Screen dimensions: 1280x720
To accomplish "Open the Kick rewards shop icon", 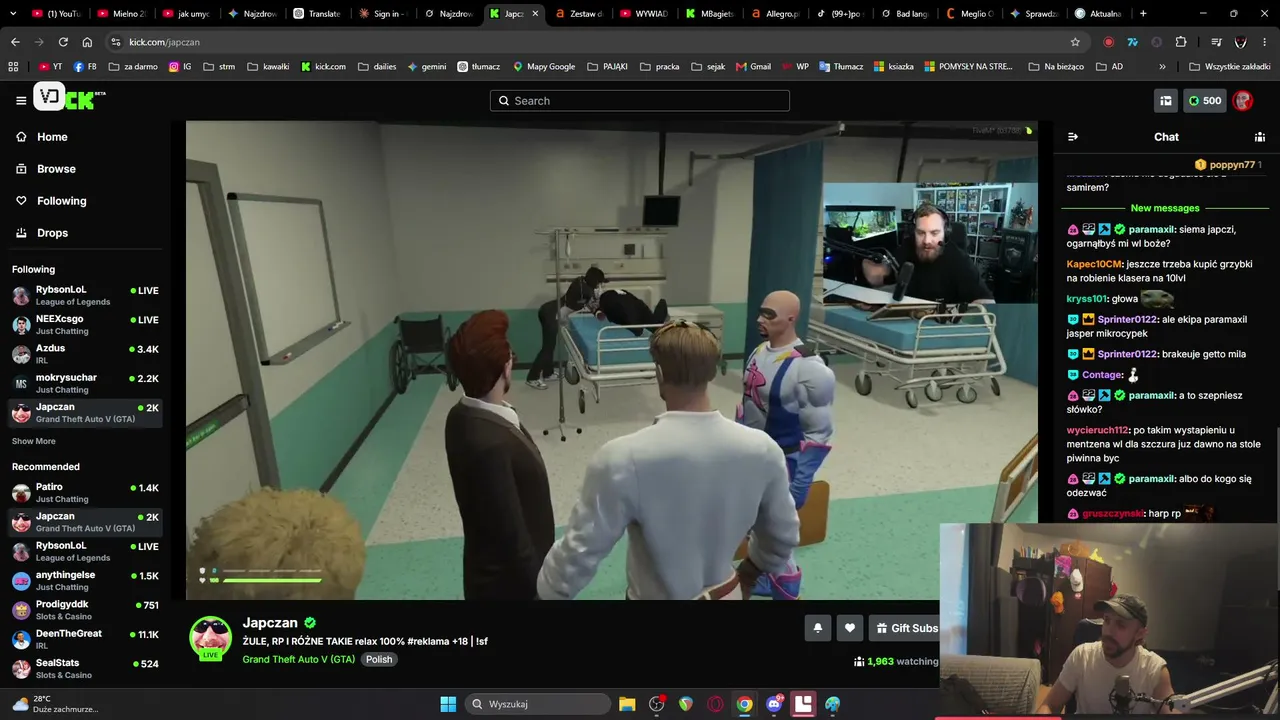I will [x=1166, y=100].
